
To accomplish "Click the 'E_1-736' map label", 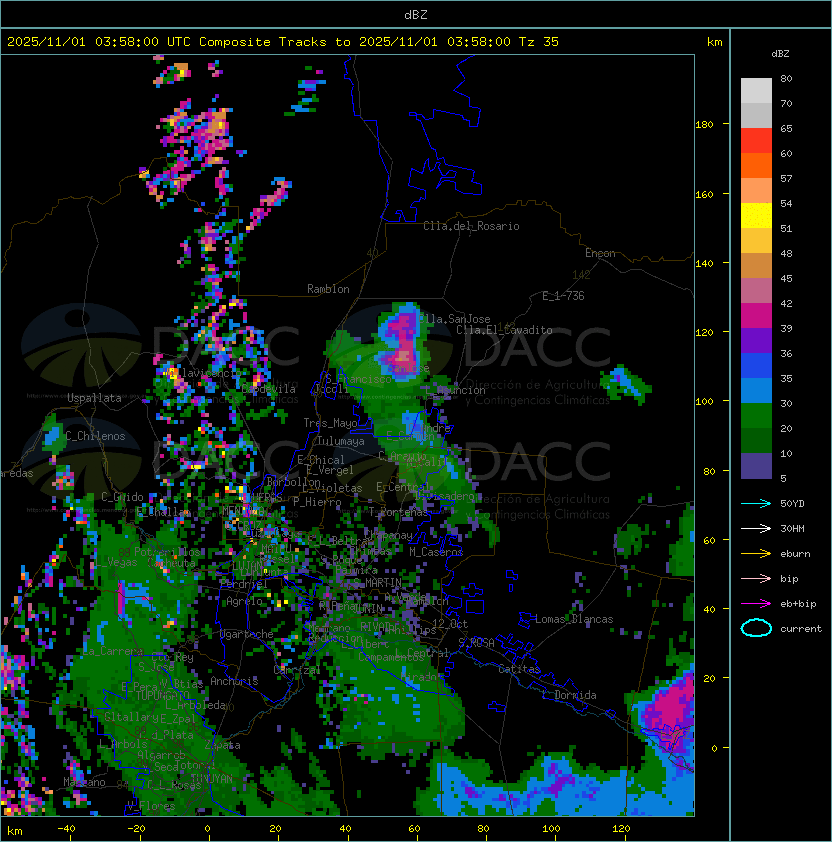I will [563, 296].
